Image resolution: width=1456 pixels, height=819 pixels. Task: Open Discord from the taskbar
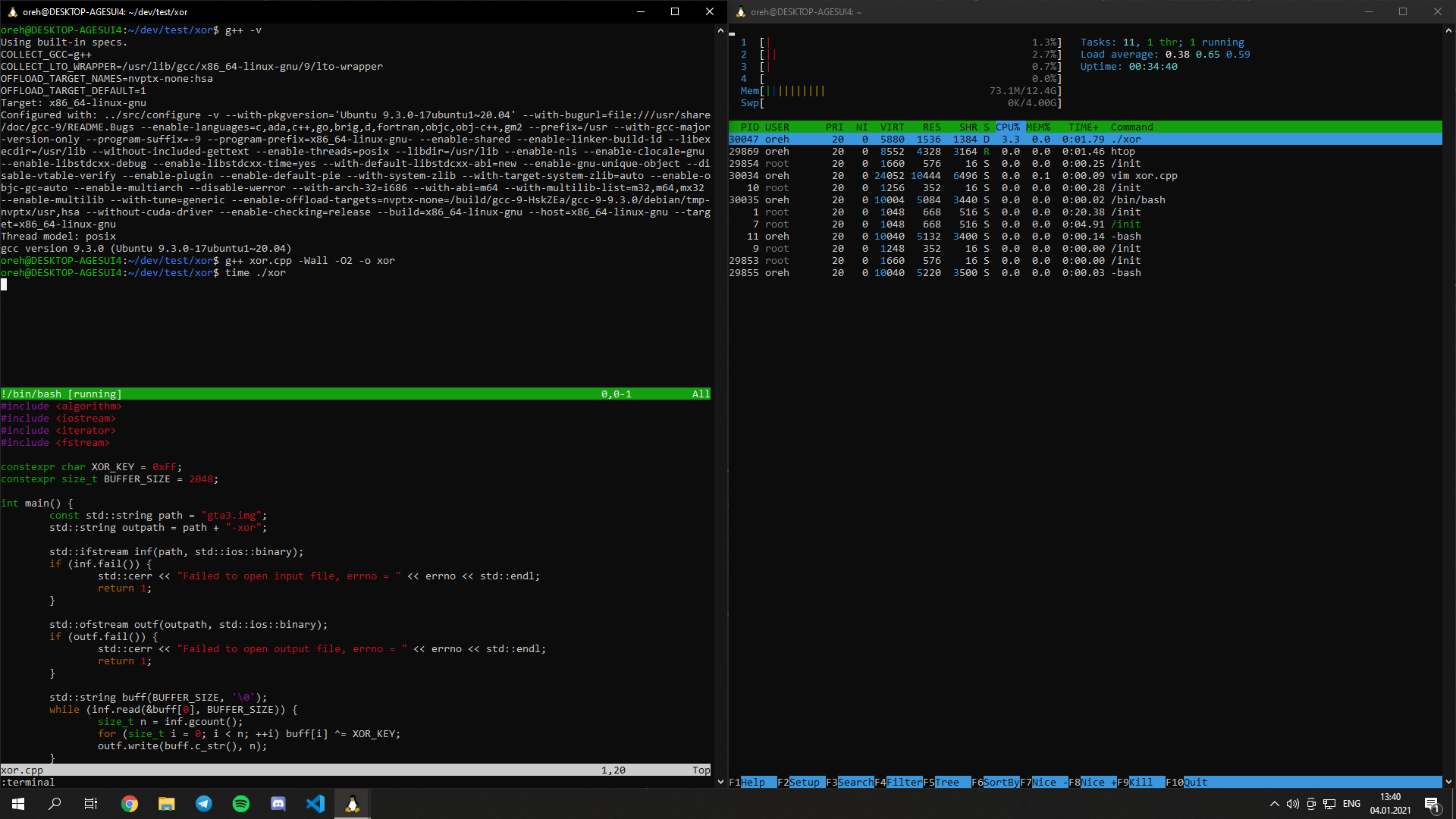[x=278, y=804]
